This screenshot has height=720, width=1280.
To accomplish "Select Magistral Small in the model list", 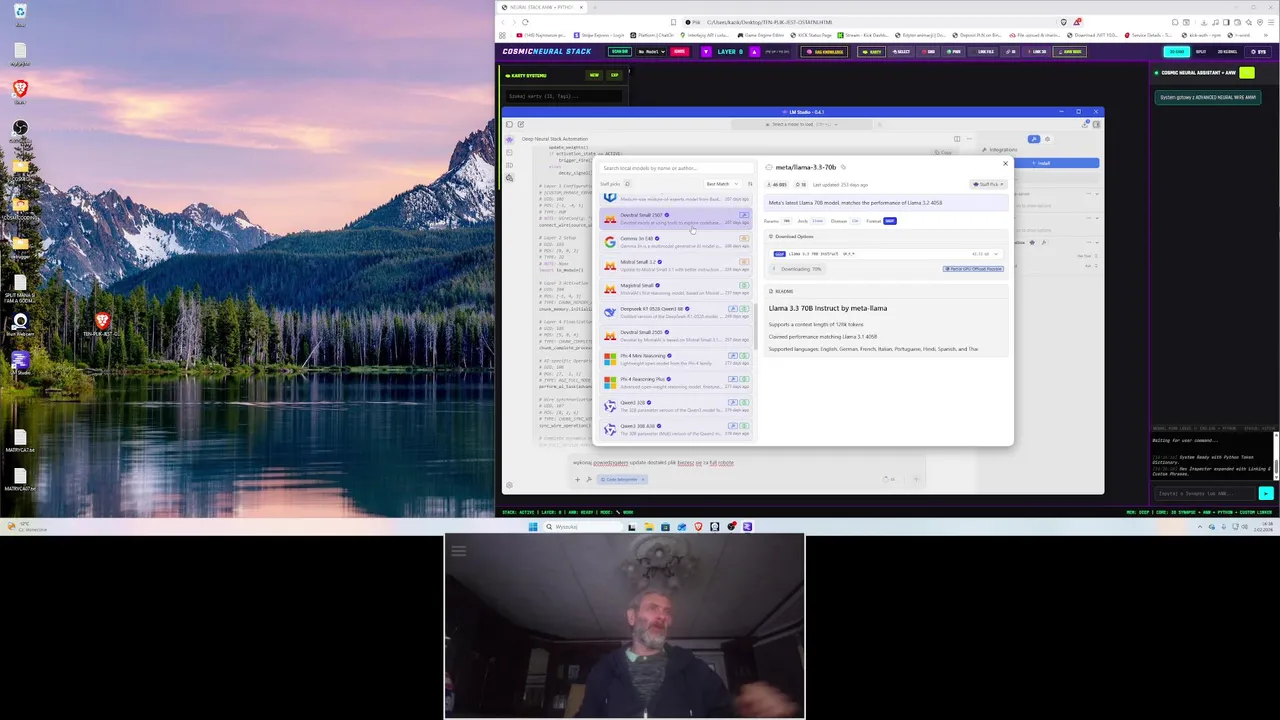I will (676, 289).
